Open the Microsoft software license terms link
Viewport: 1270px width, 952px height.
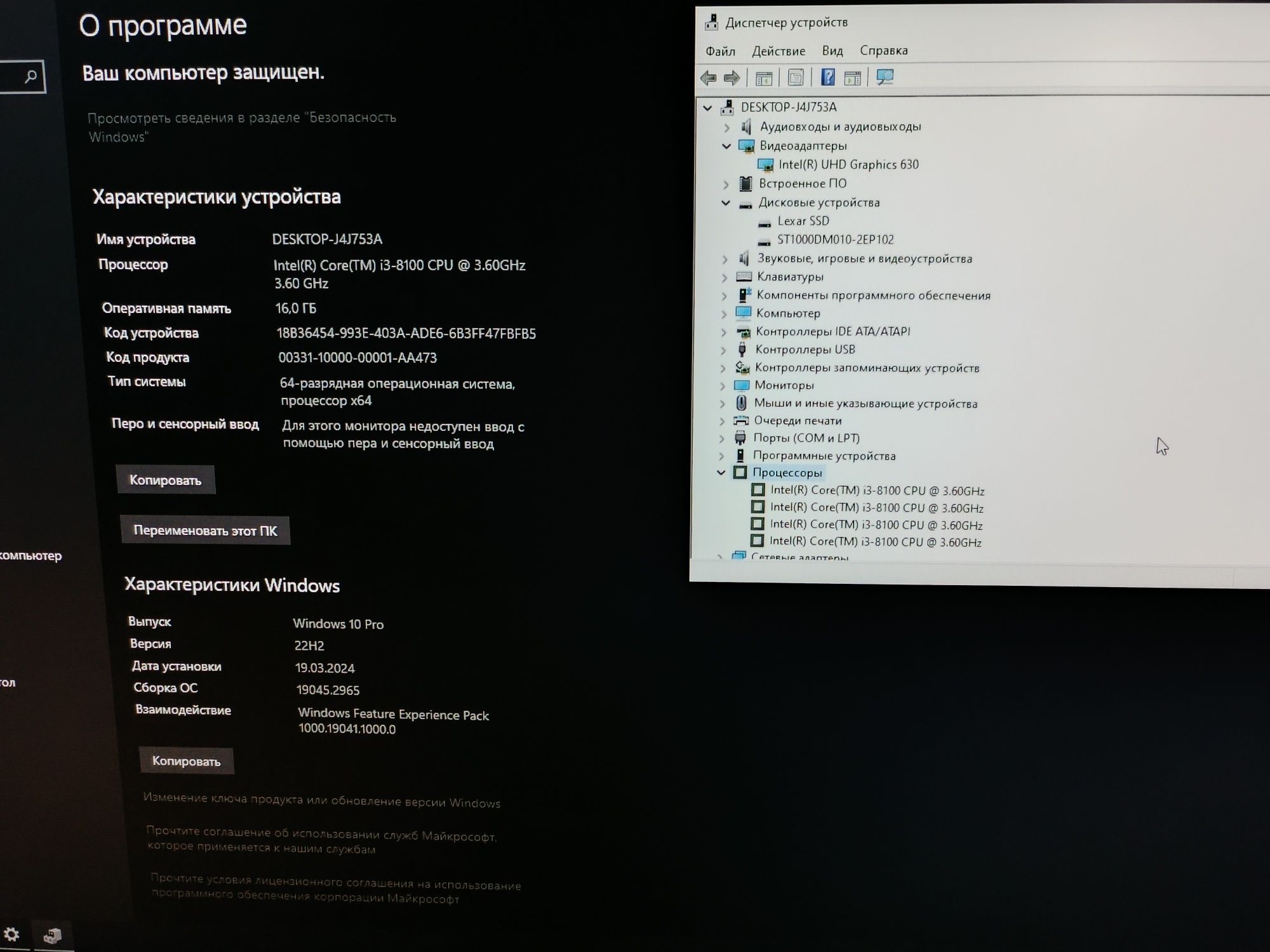click(x=336, y=889)
